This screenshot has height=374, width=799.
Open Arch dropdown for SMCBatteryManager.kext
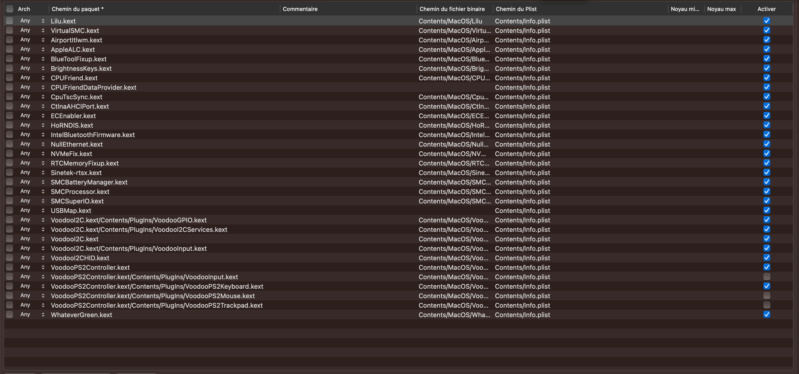[32, 182]
